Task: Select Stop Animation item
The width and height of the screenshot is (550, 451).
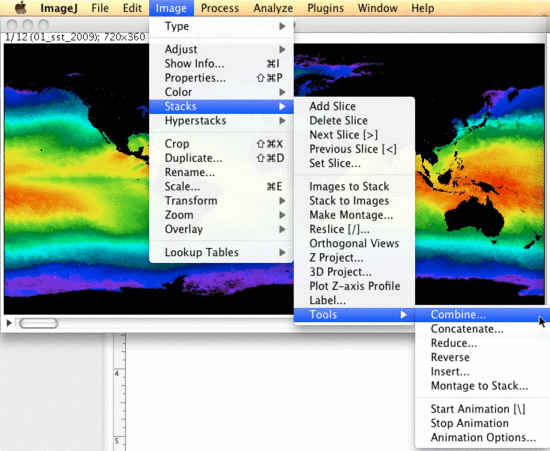Action: (x=482, y=423)
